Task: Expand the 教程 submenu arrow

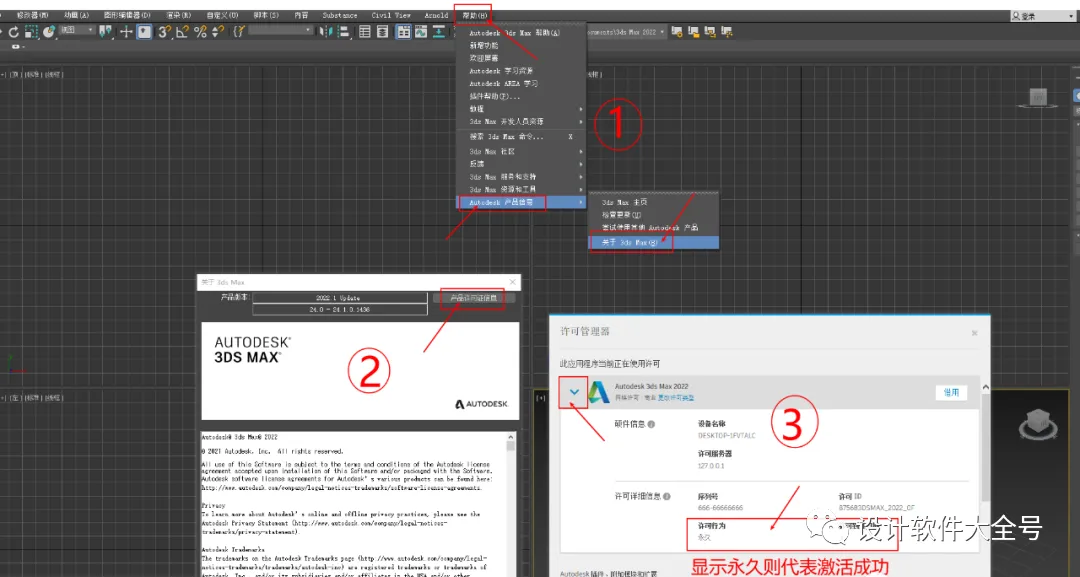Action: [581, 109]
